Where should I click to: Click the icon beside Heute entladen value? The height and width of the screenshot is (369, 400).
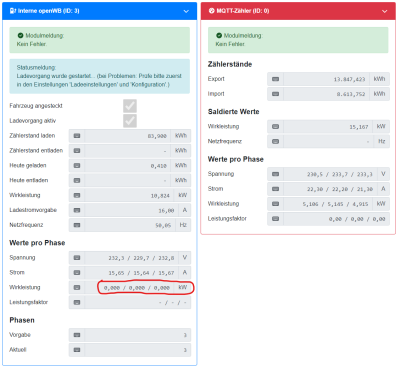coord(77,180)
